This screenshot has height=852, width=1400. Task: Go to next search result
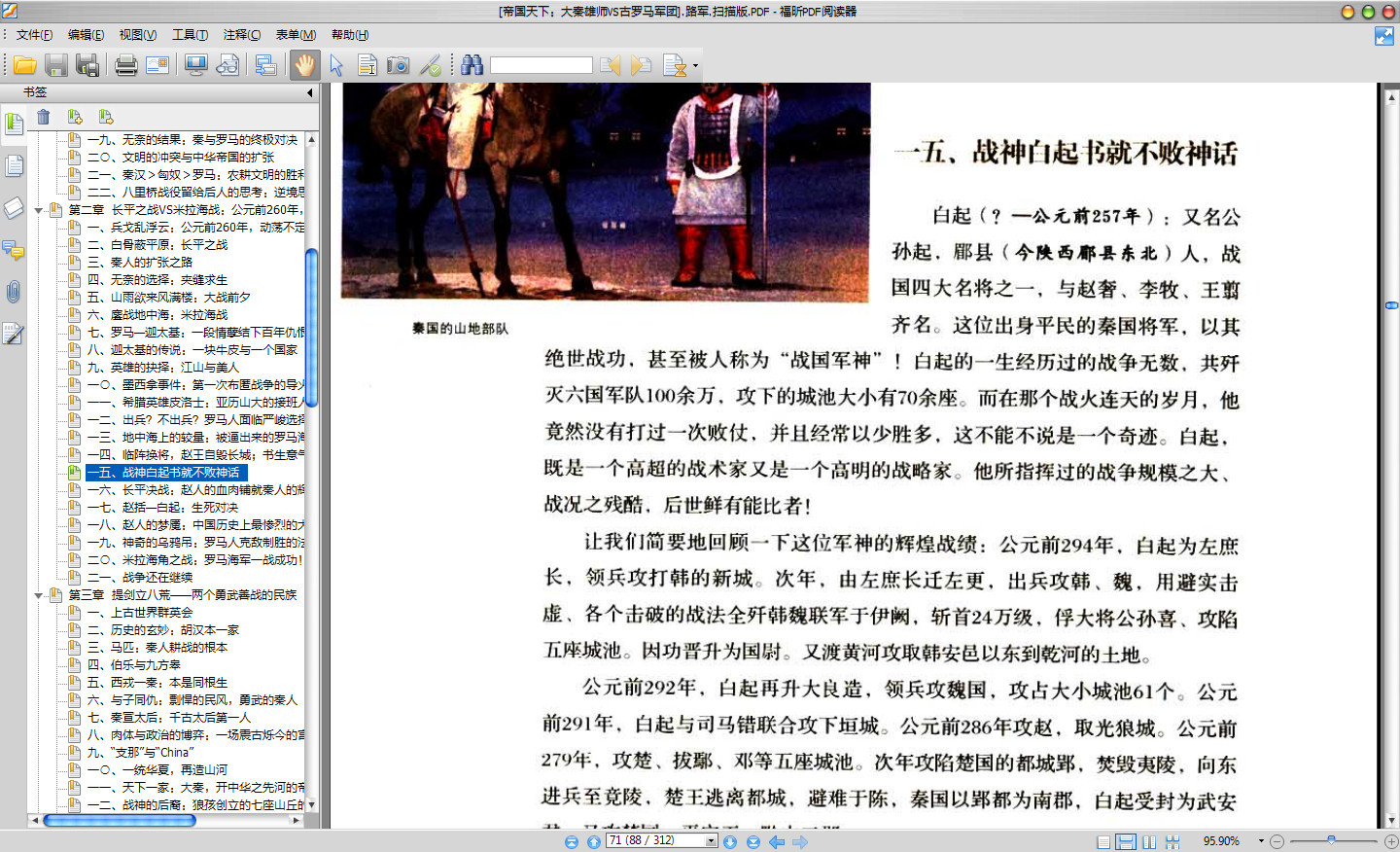(x=641, y=65)
